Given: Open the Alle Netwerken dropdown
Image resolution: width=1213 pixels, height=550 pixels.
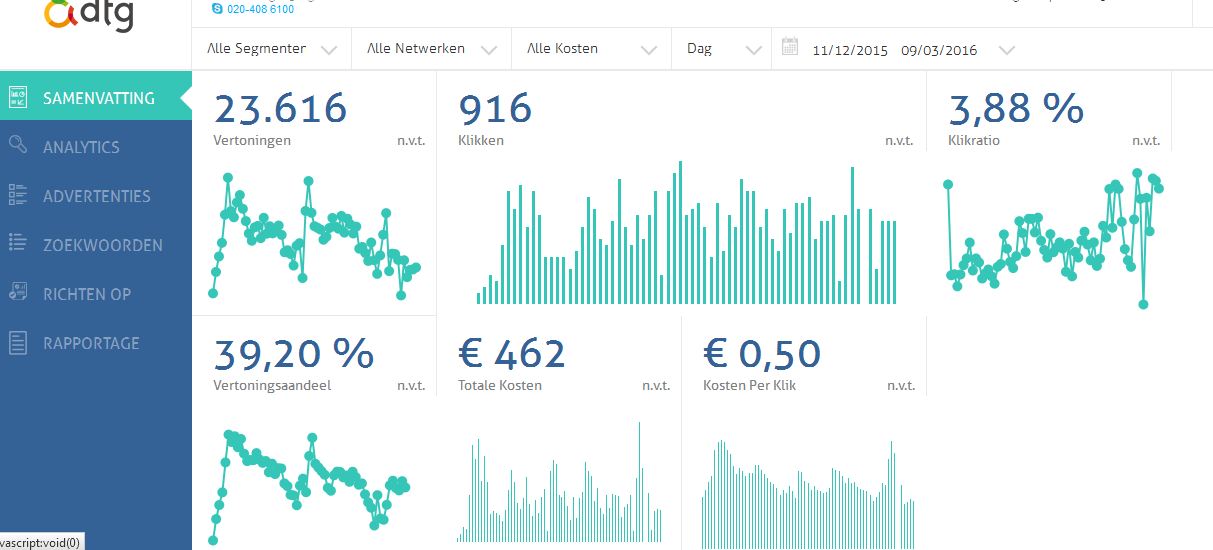Looking at the screenshot, I should (x=432, y=49).
